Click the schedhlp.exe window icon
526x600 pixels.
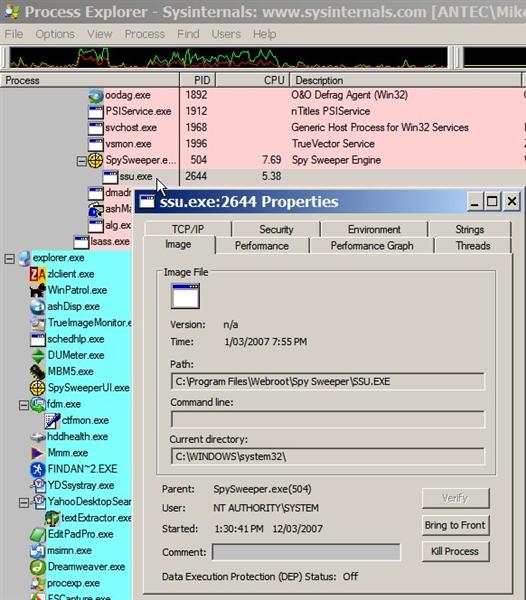[37, 340]
